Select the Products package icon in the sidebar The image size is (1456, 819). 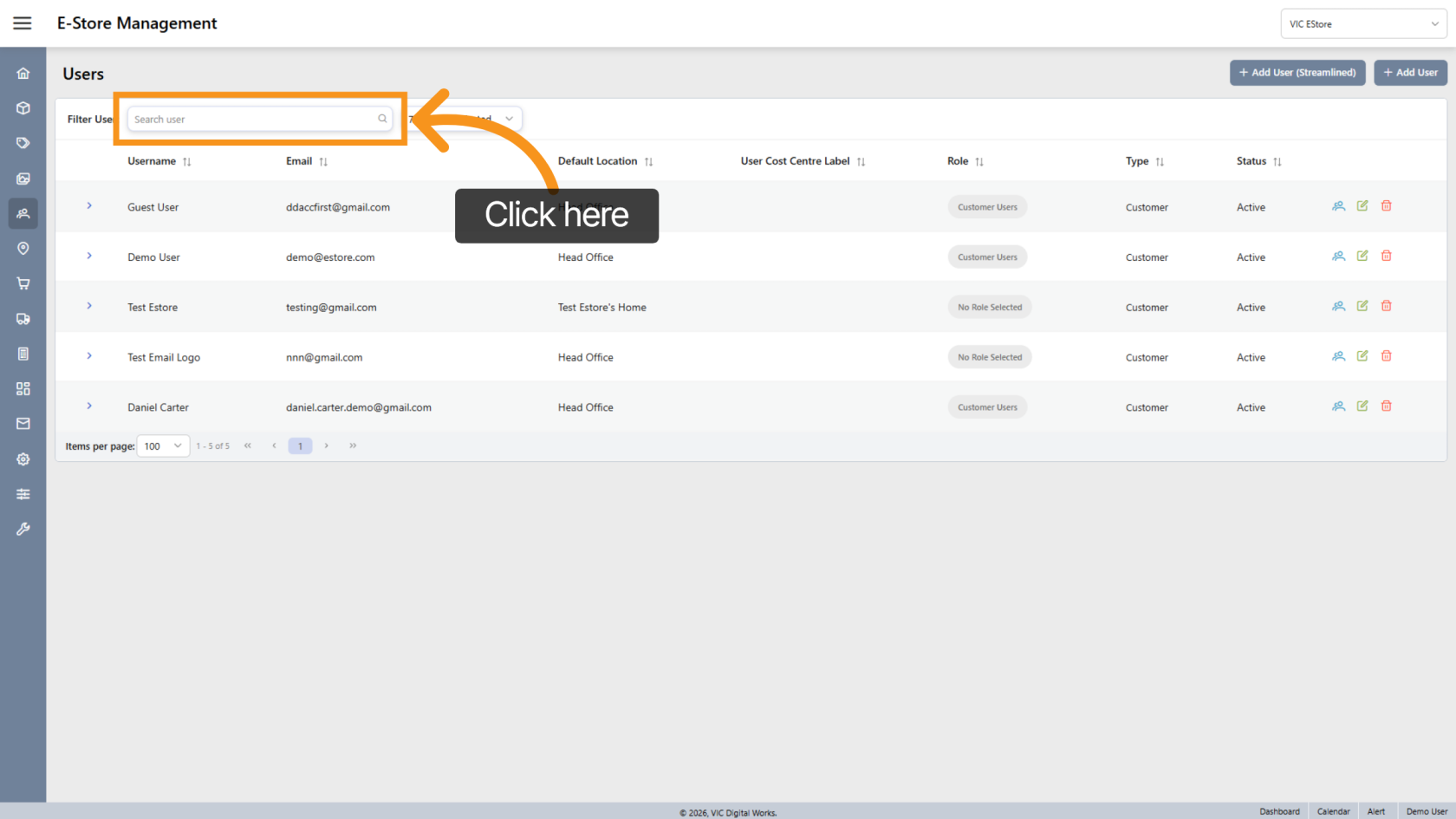[x=23, y=107]
